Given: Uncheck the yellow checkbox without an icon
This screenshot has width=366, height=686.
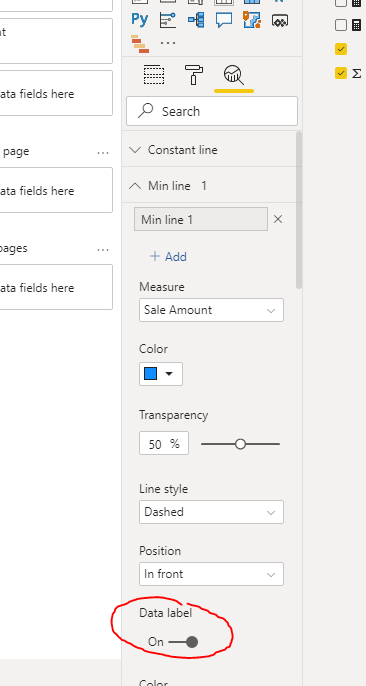Looking at the screenshot, I should coord(341,49).
